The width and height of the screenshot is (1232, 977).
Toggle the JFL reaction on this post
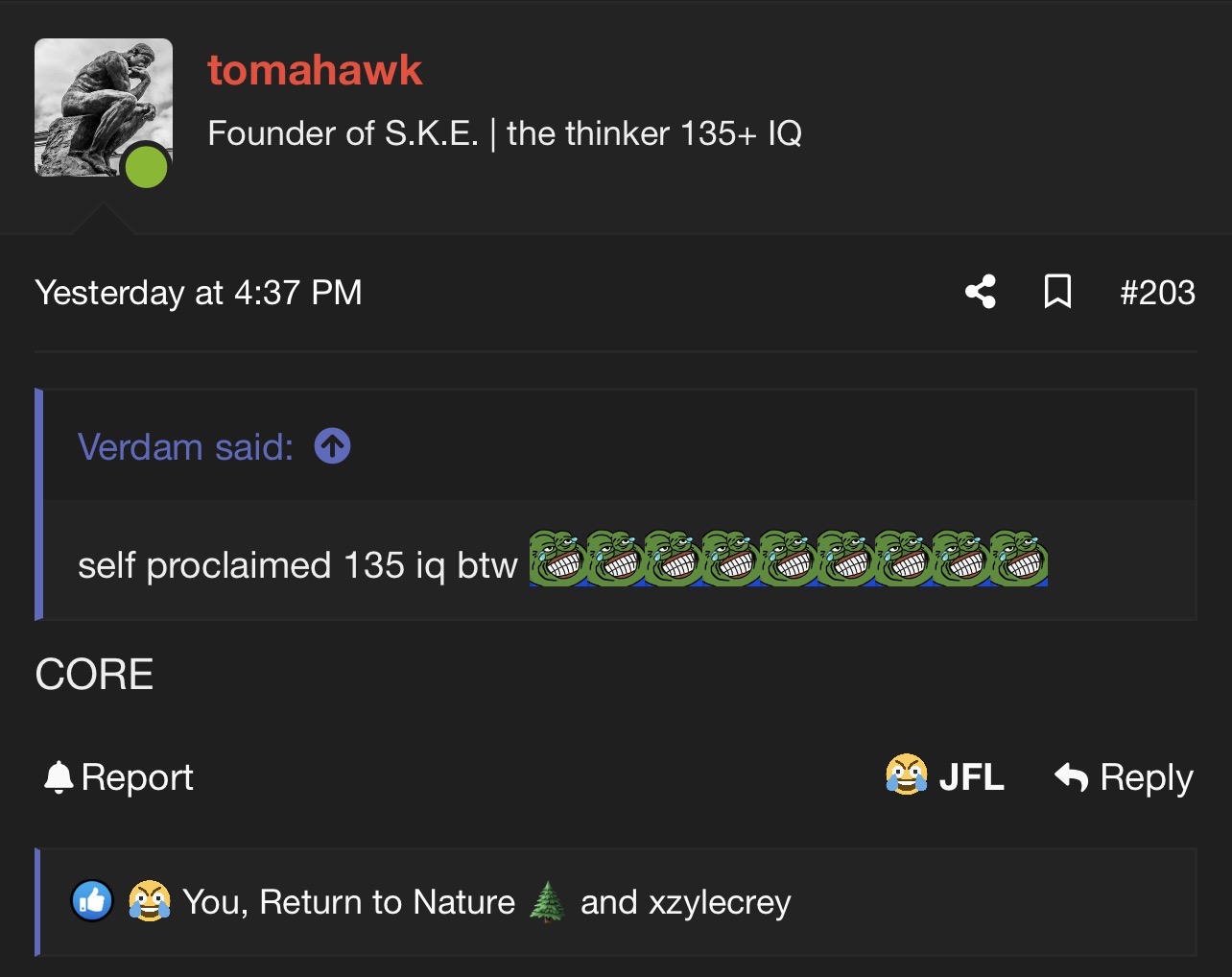coord(971,777)
